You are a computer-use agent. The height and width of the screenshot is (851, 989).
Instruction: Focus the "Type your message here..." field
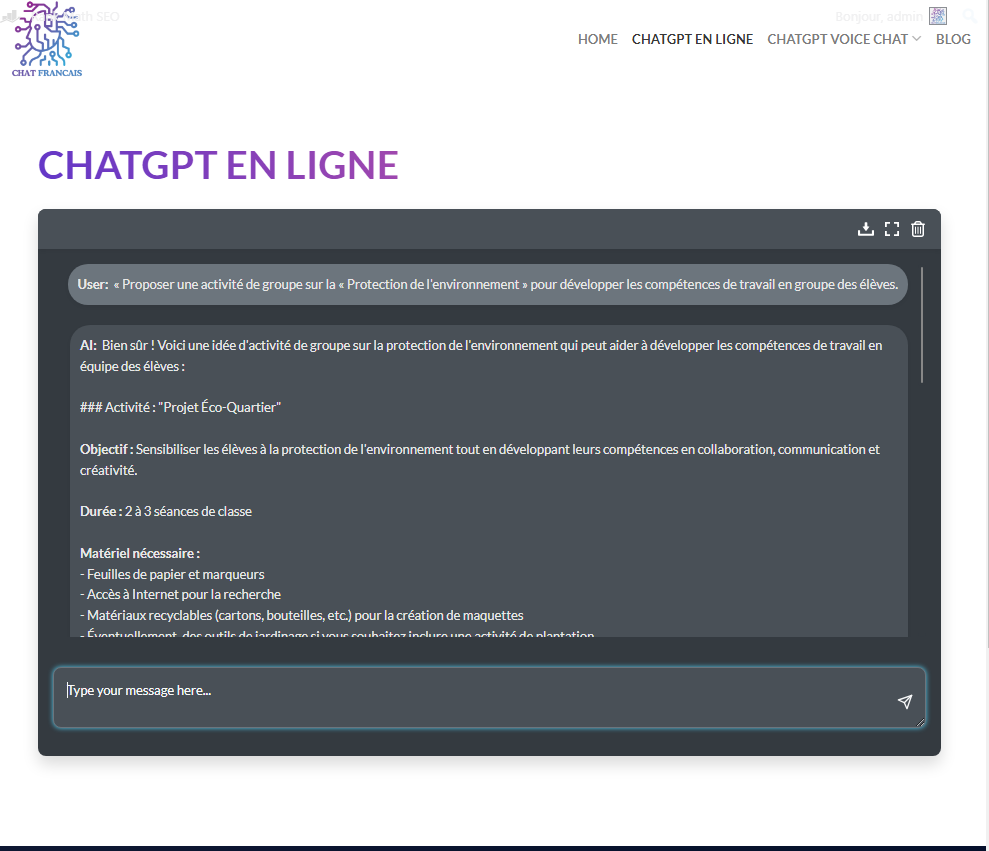[489, 698]
